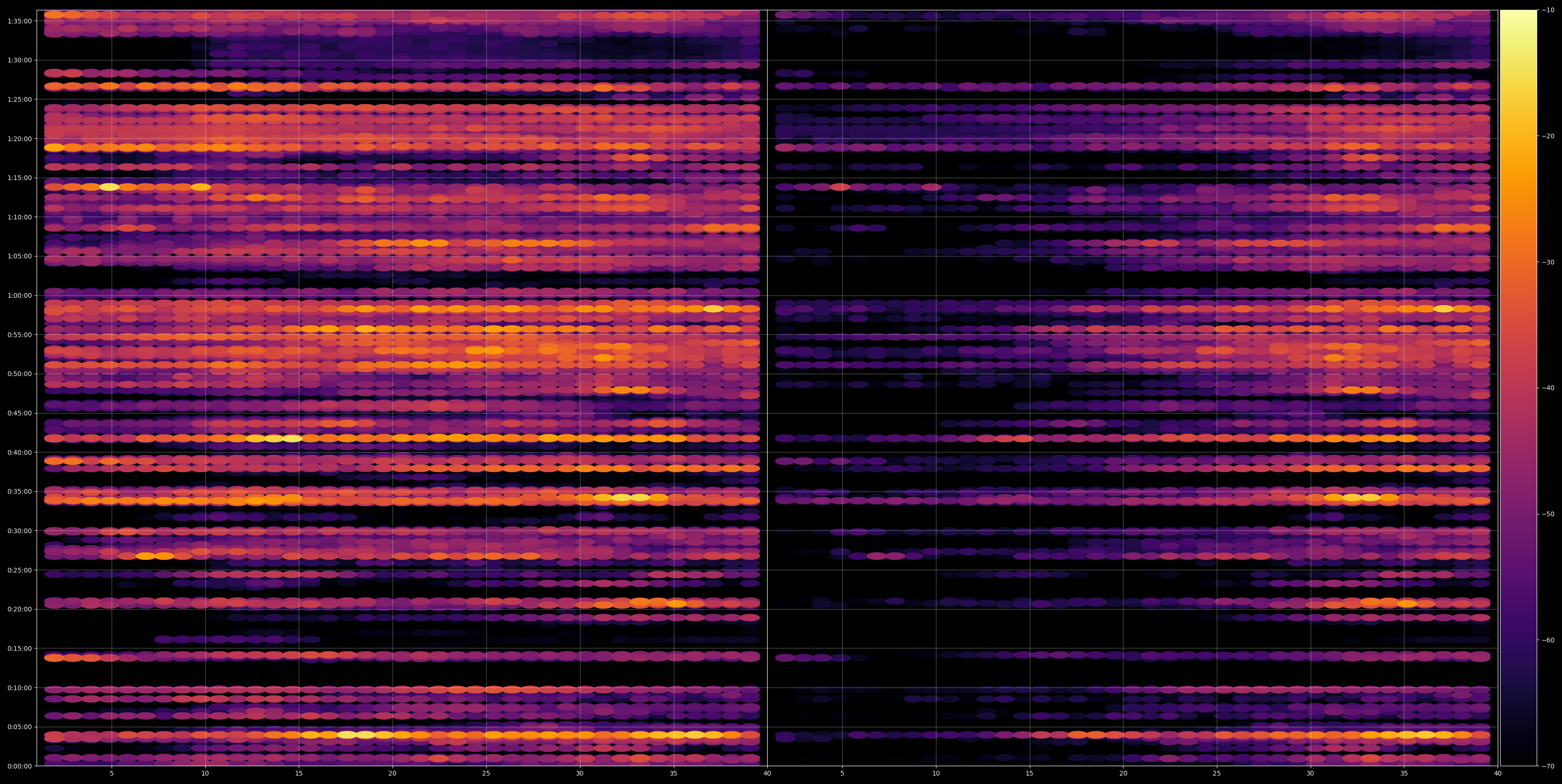Click the y-axis label "0:25:00"
This screenshot has height=784, width=1562.
tap(19, 570)
